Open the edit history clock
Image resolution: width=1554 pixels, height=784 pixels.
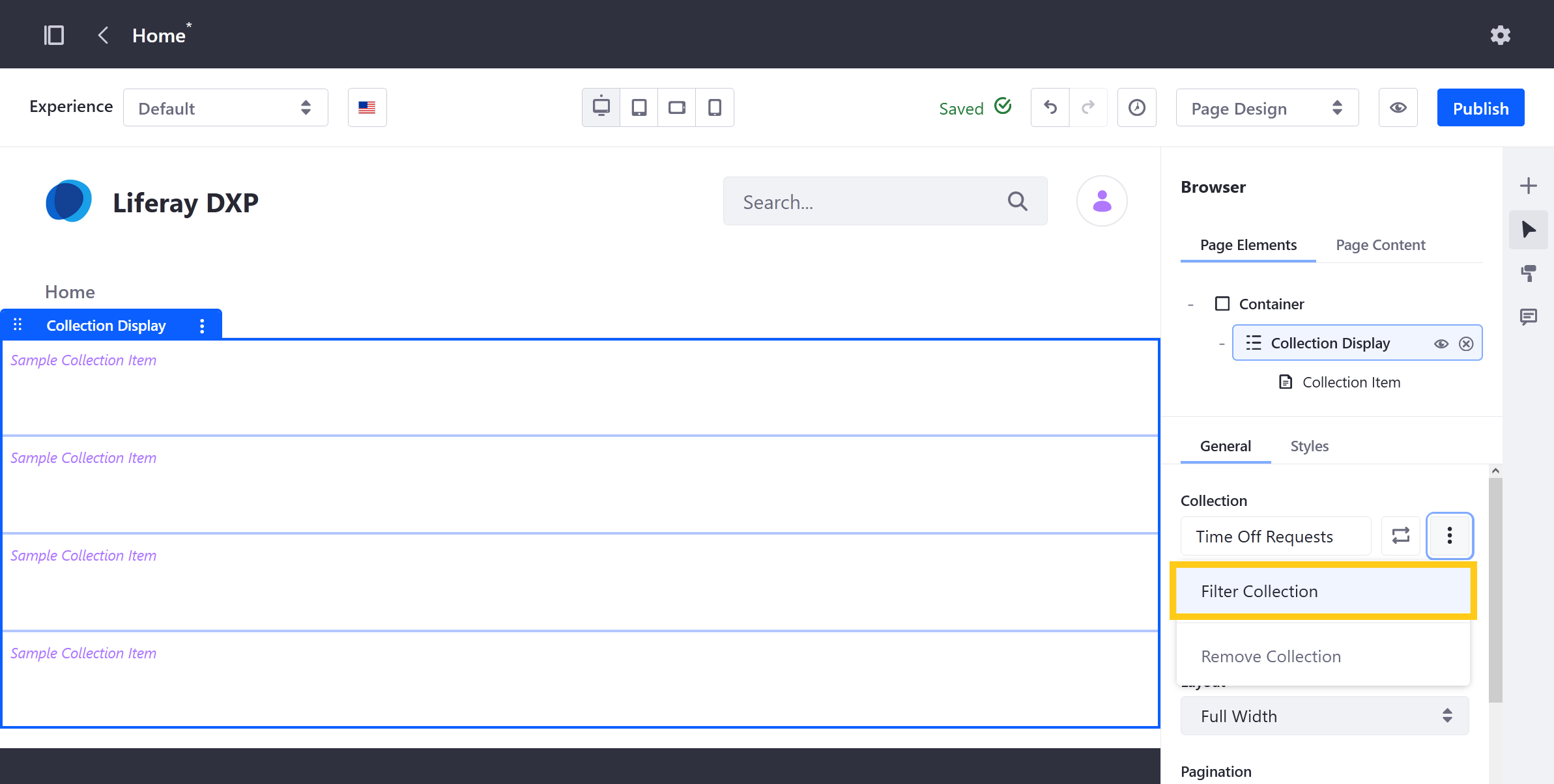pos(1137,107)
